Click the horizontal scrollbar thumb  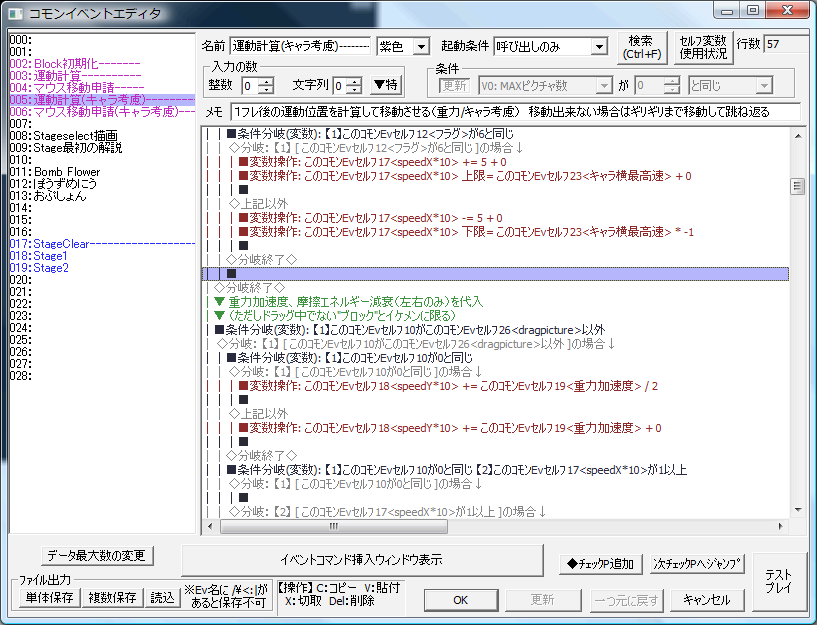tap(333, 527)
